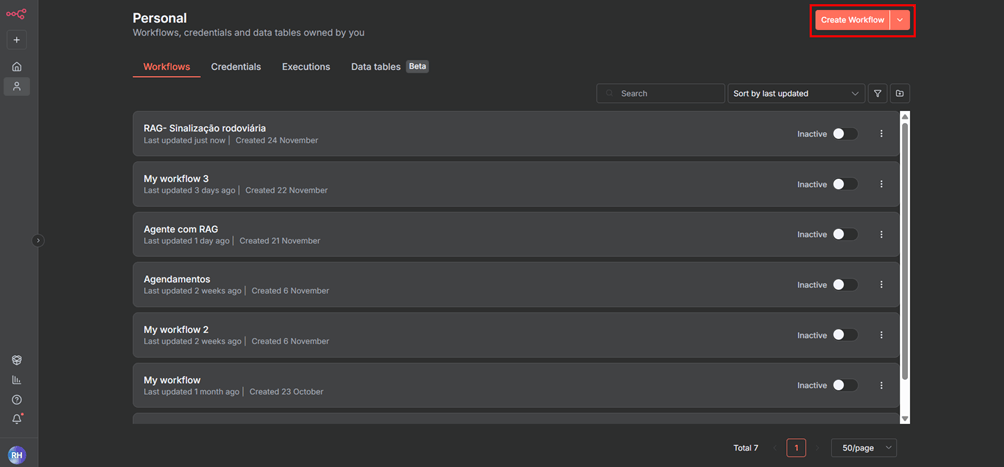Image resolution: width=1004 pixels, height=467 pixels.
Task: Click the 'Total 7' count text
Action: (746, 448)
